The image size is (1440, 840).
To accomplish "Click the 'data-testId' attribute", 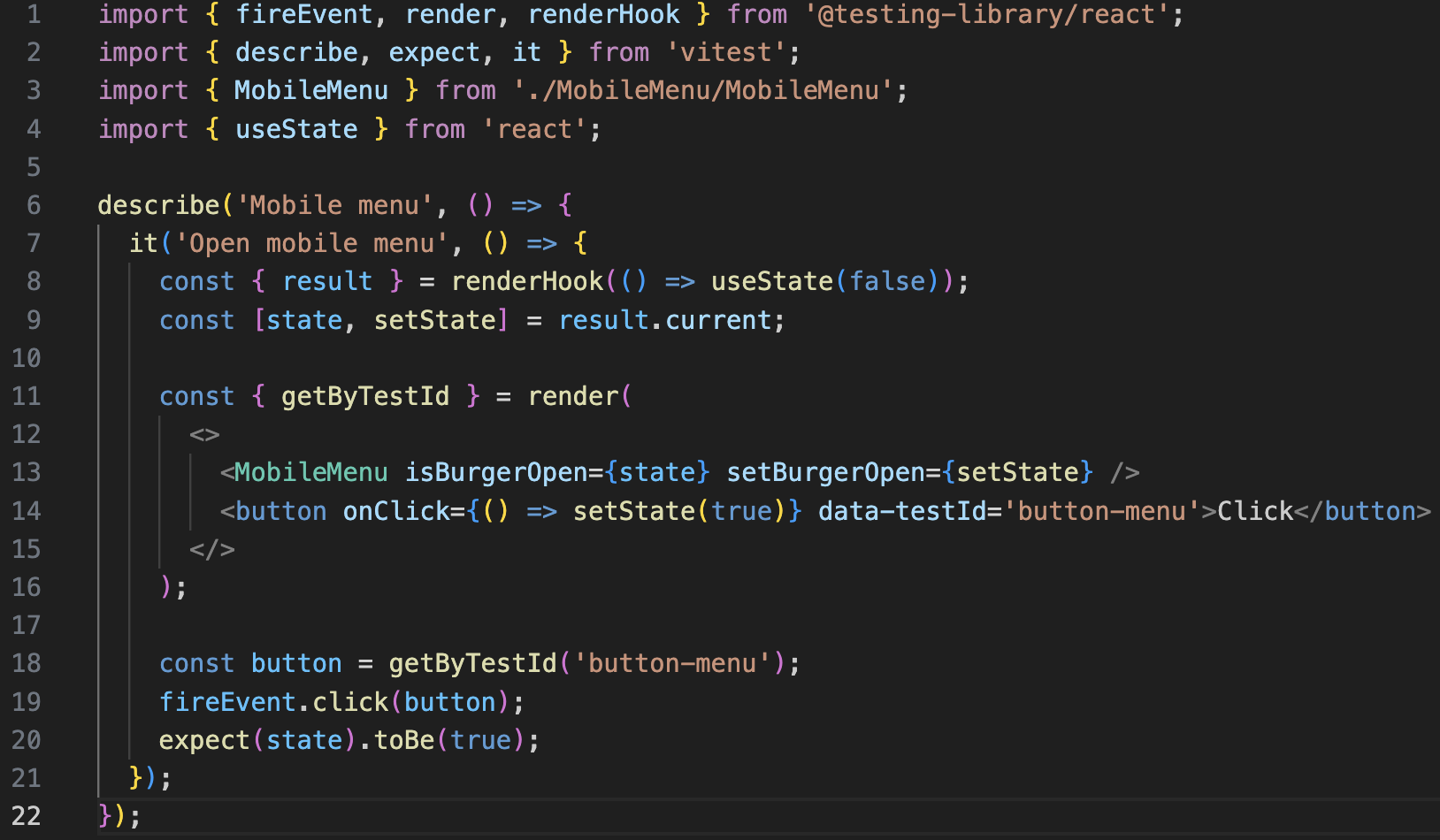I will tap(902, 511).
